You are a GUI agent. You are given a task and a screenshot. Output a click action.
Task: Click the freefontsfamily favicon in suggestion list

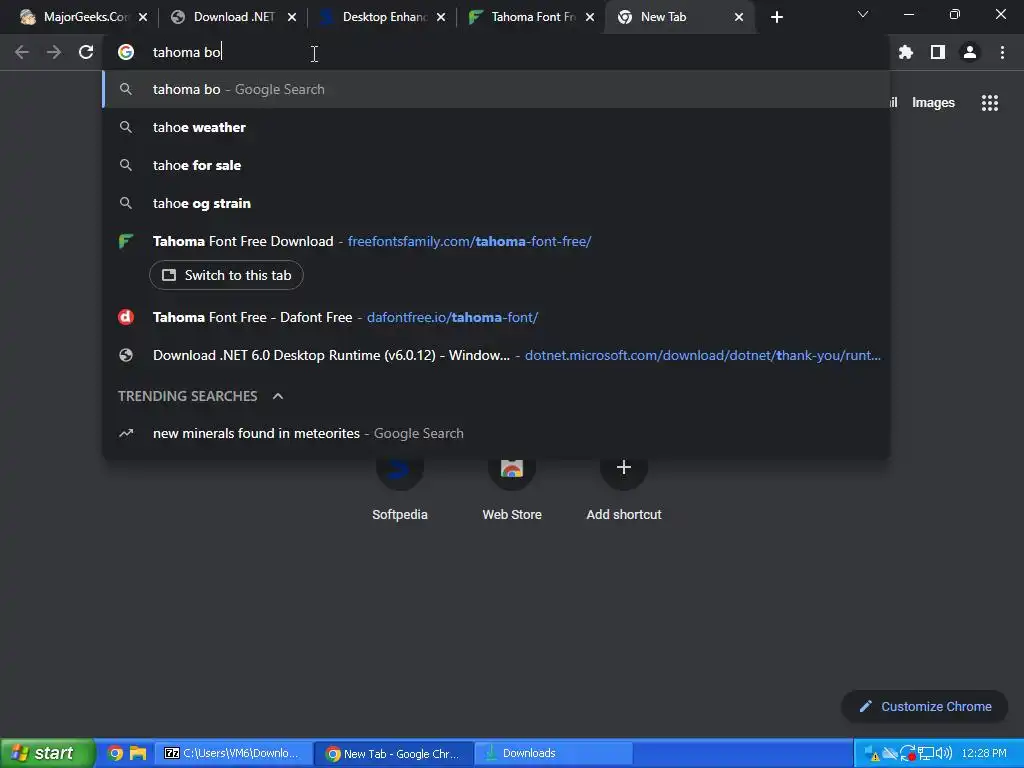(x=126, y=241)
